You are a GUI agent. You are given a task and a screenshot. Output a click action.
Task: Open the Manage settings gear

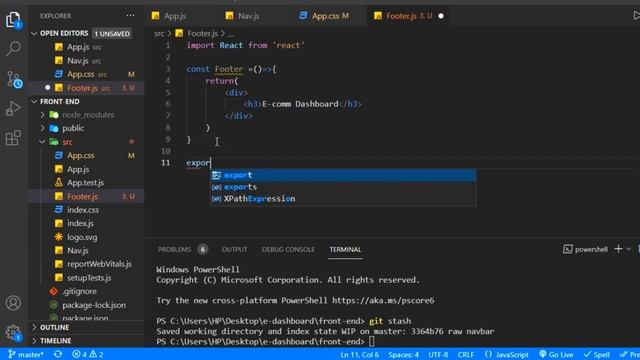tap(13, 333)
